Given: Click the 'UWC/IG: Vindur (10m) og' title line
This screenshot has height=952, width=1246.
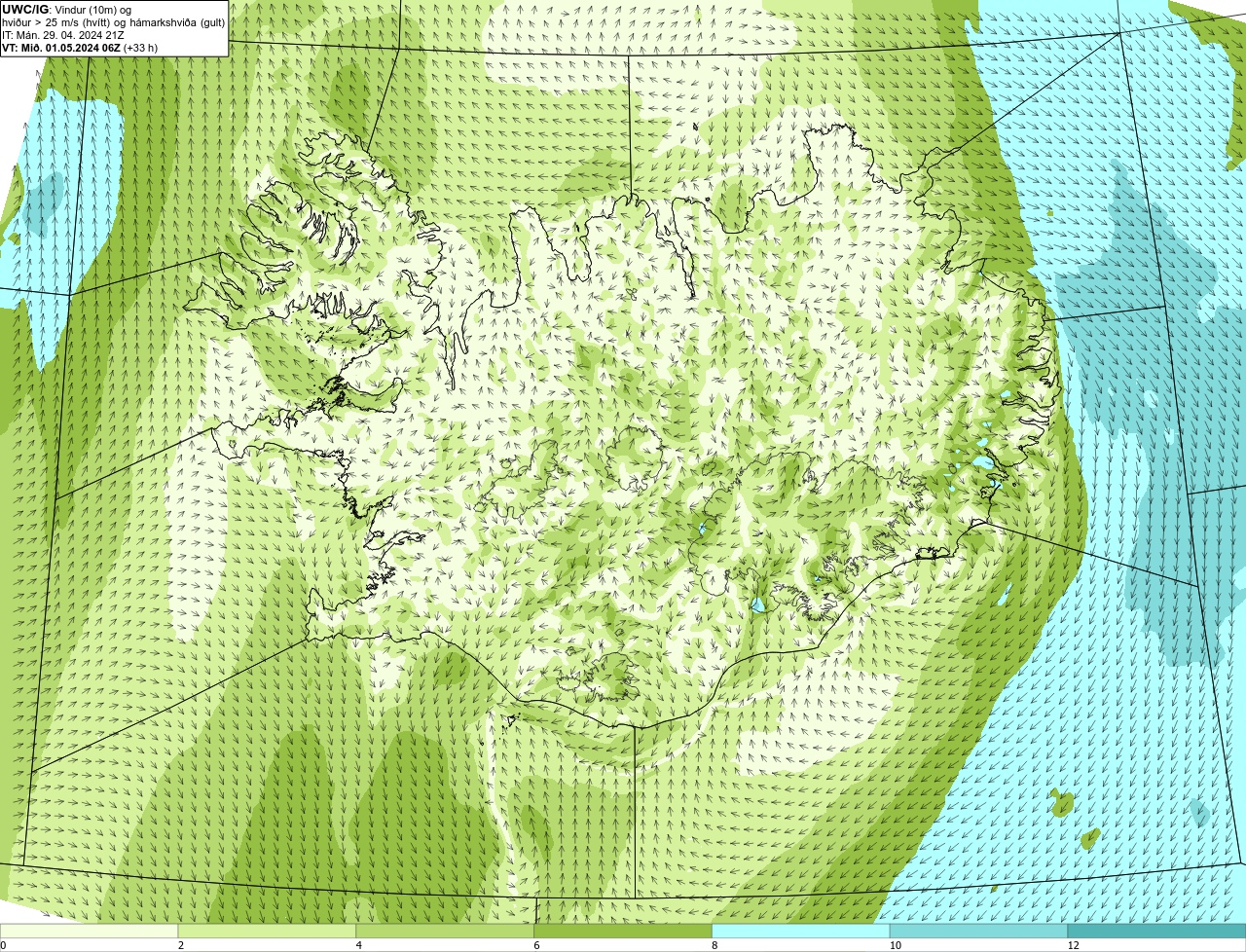Looking at the screenshot, I should 66,10.
